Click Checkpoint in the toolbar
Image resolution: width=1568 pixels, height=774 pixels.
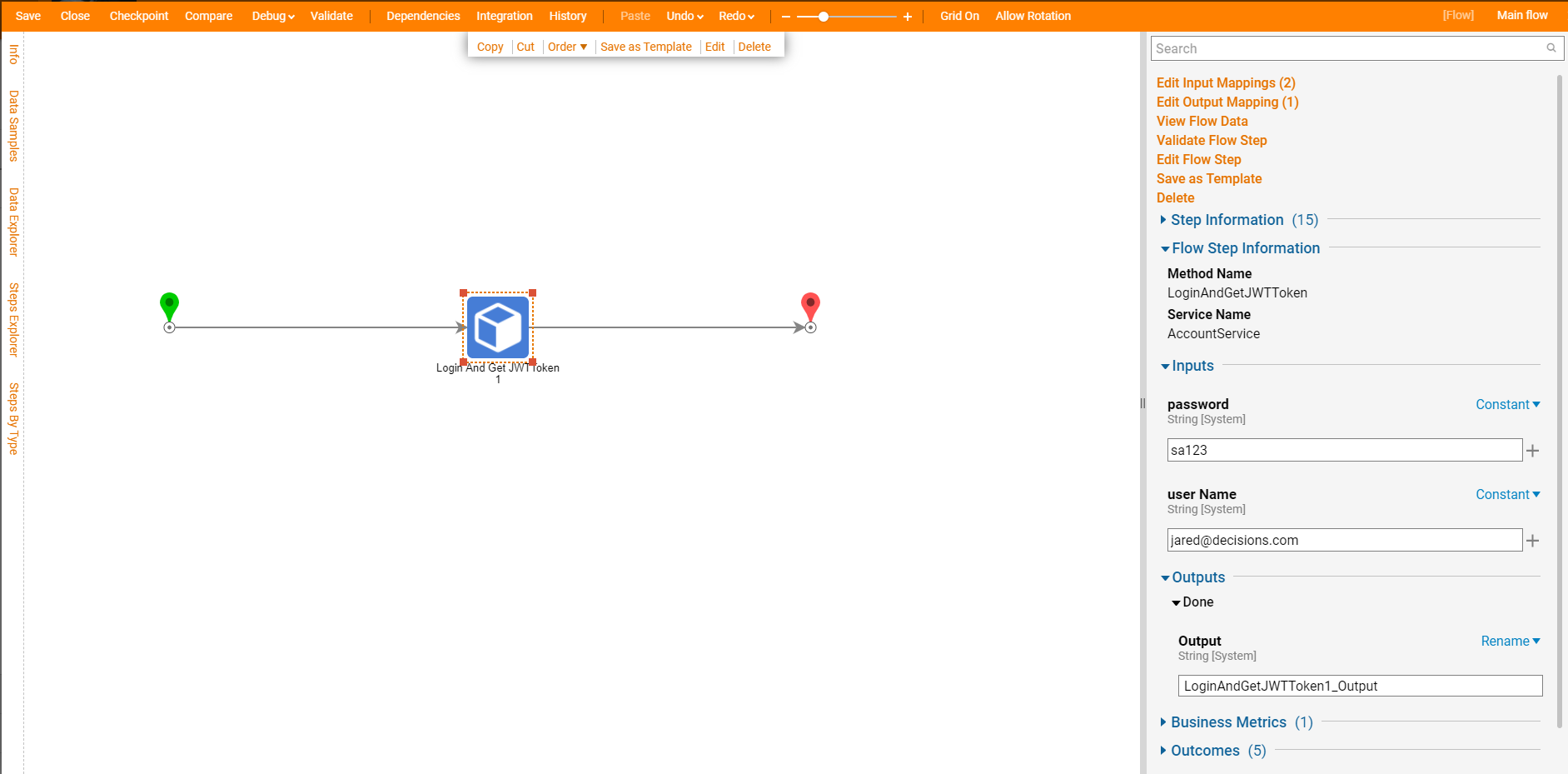[x=138, y=16]
